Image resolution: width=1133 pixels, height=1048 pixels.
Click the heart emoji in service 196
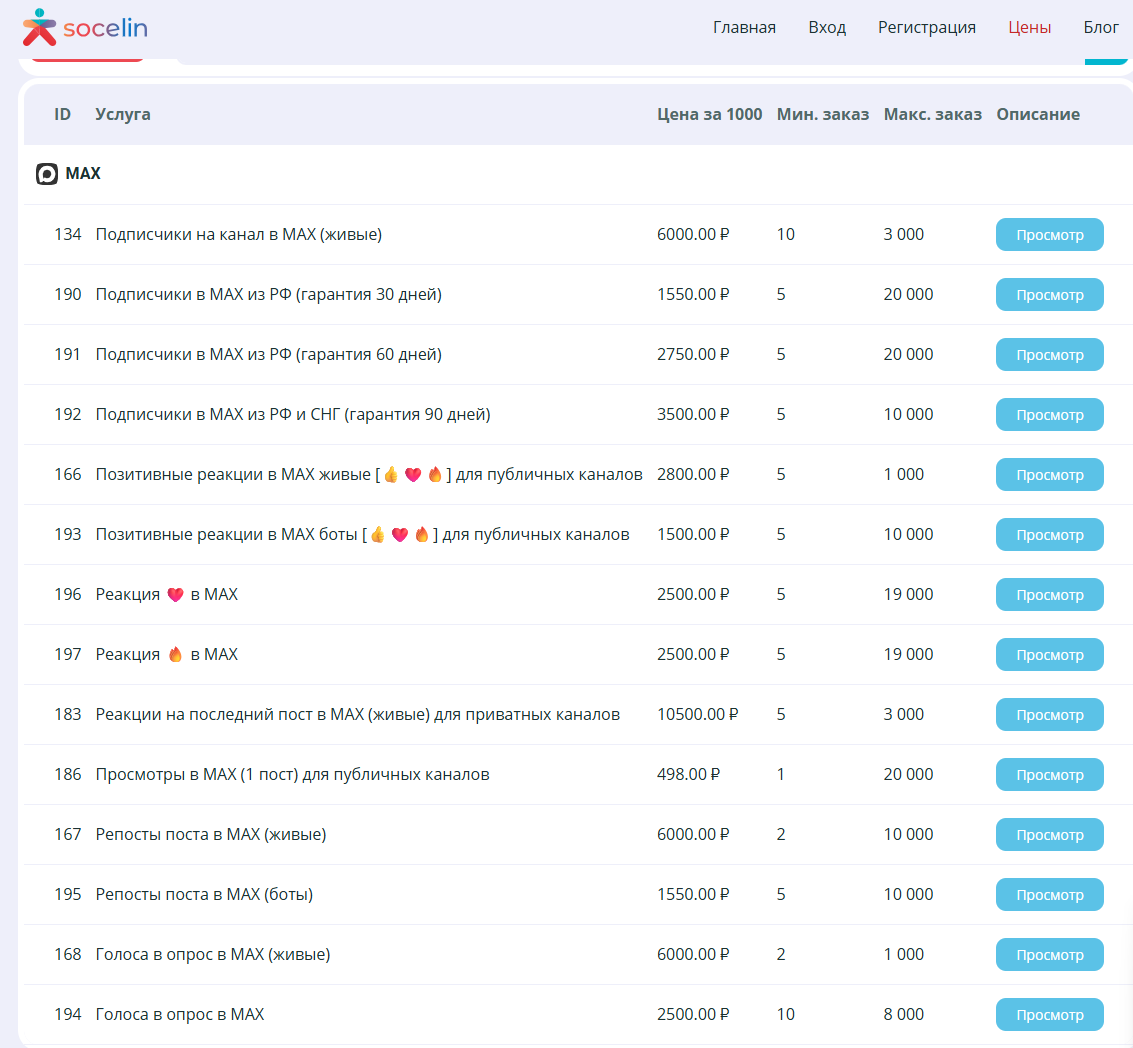pyautogui.click(x=176, y=595)
